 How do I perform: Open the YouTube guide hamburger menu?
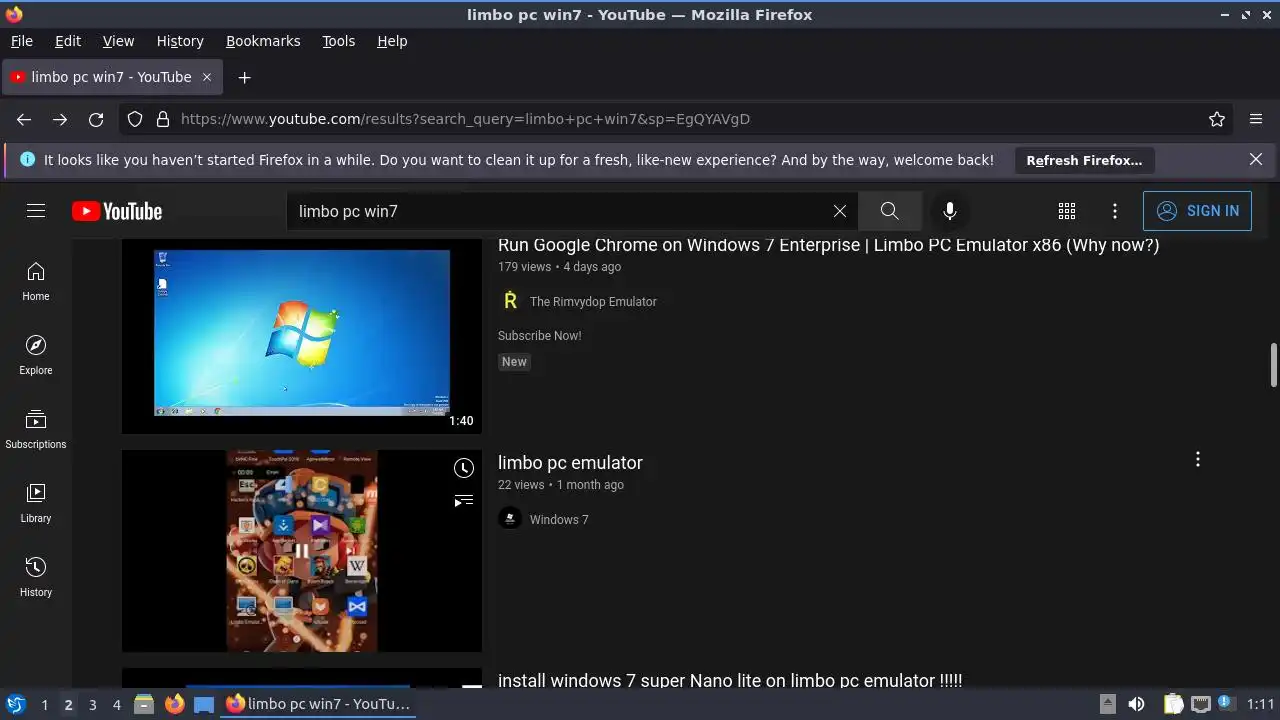pos(36,211)
